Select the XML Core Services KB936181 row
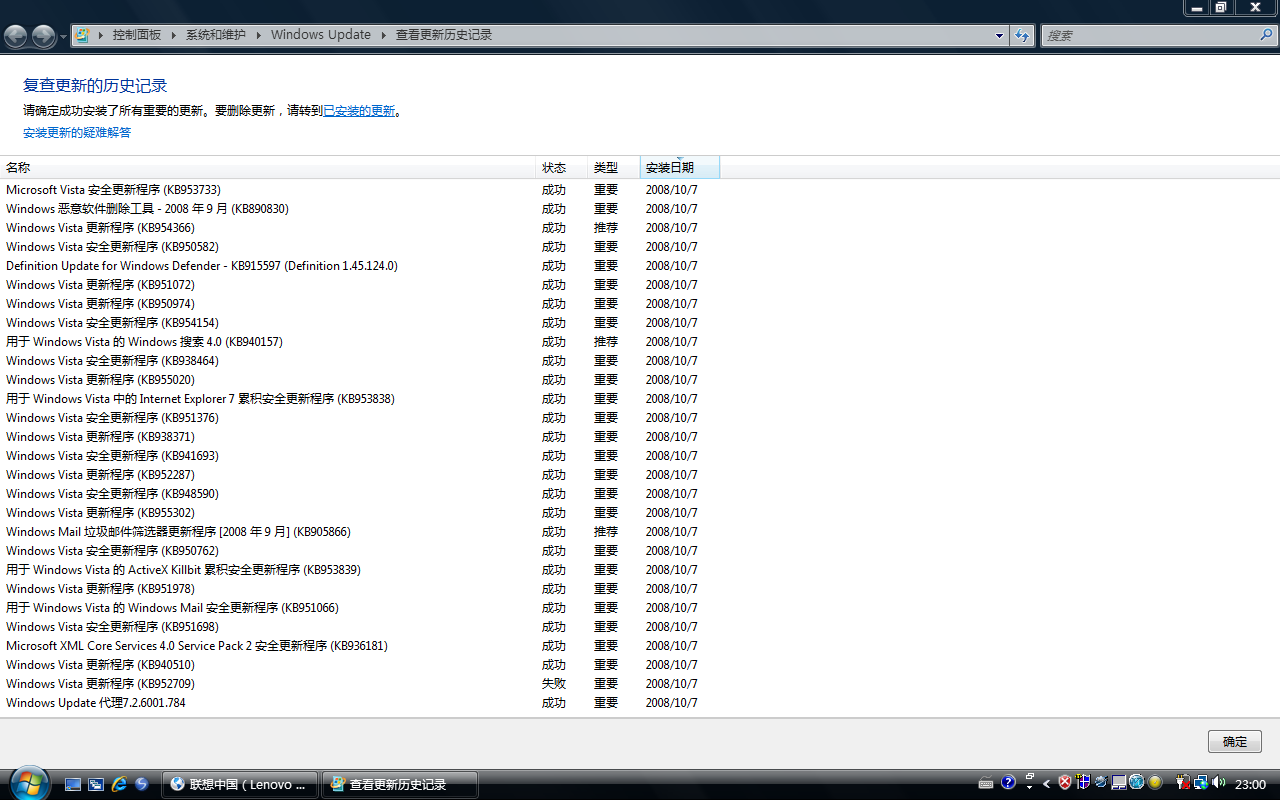The image size is (1280, 800). tap(360, 646)
